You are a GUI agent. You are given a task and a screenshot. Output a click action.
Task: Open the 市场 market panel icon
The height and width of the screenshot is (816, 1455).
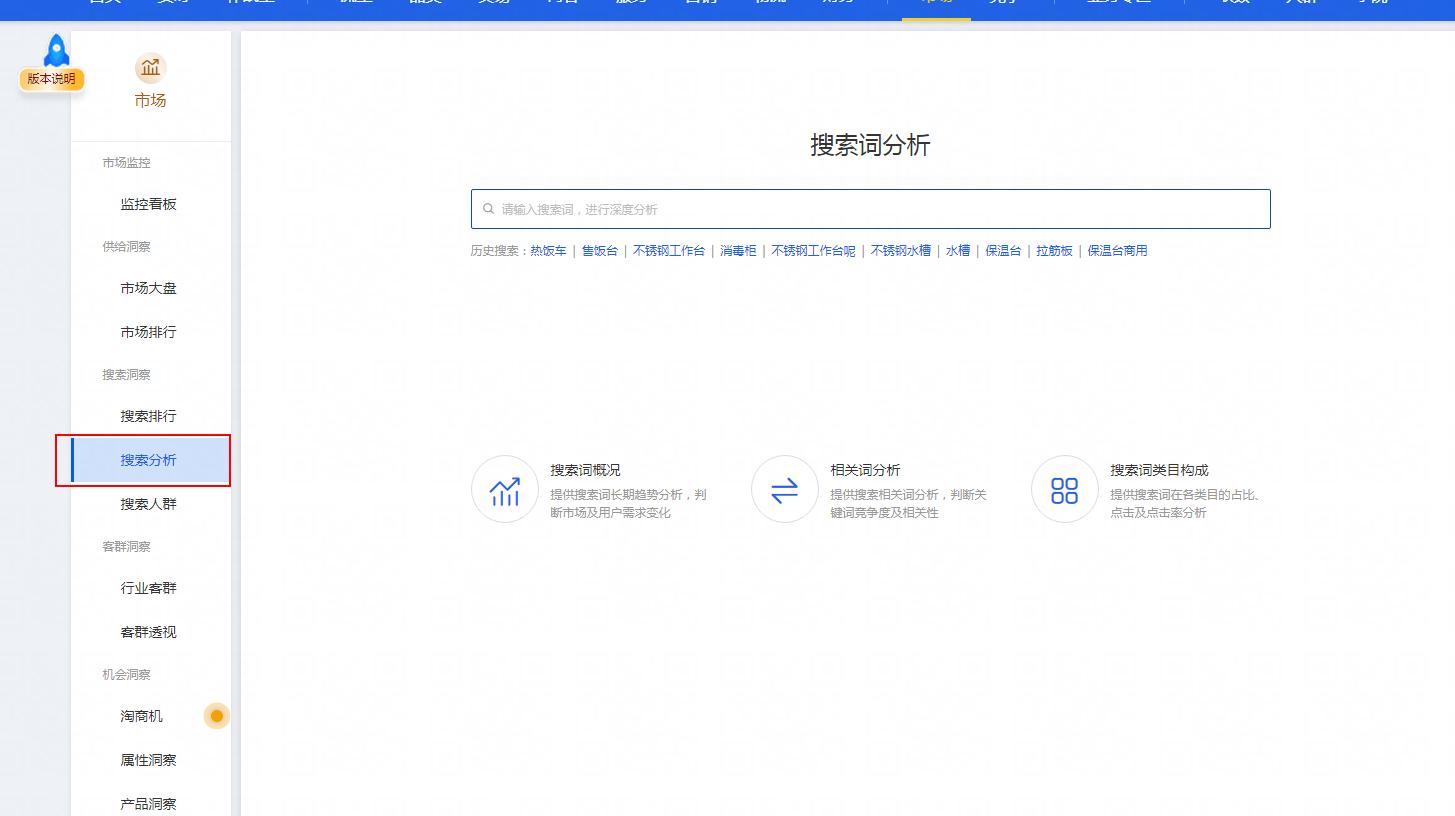coord(150,70)
